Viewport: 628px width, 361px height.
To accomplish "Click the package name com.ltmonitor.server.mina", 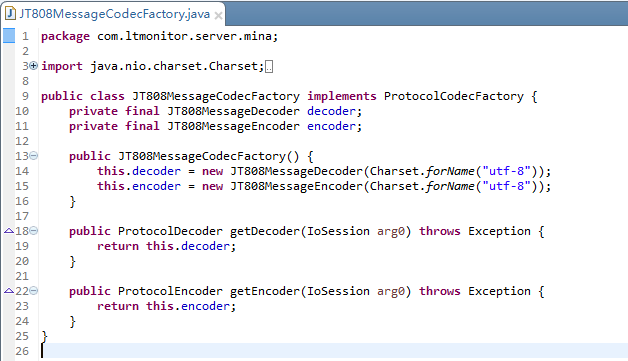I will click(x=184, y=36).
